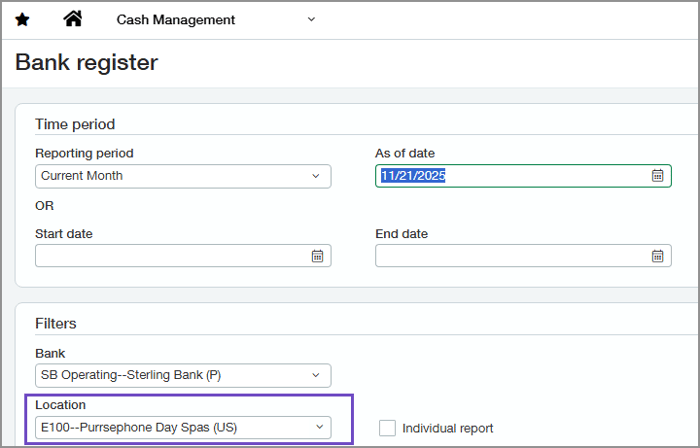Click the Filters section heading
This screenshot has height=448, width=700.
tap(56, 324)
